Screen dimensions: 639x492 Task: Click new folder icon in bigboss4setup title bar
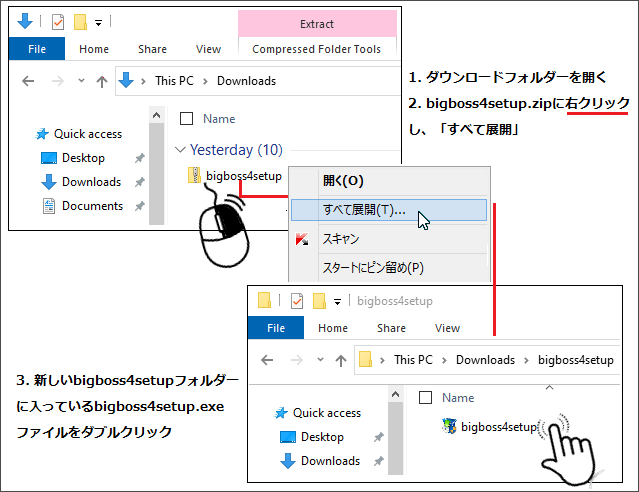click(319, 301)
